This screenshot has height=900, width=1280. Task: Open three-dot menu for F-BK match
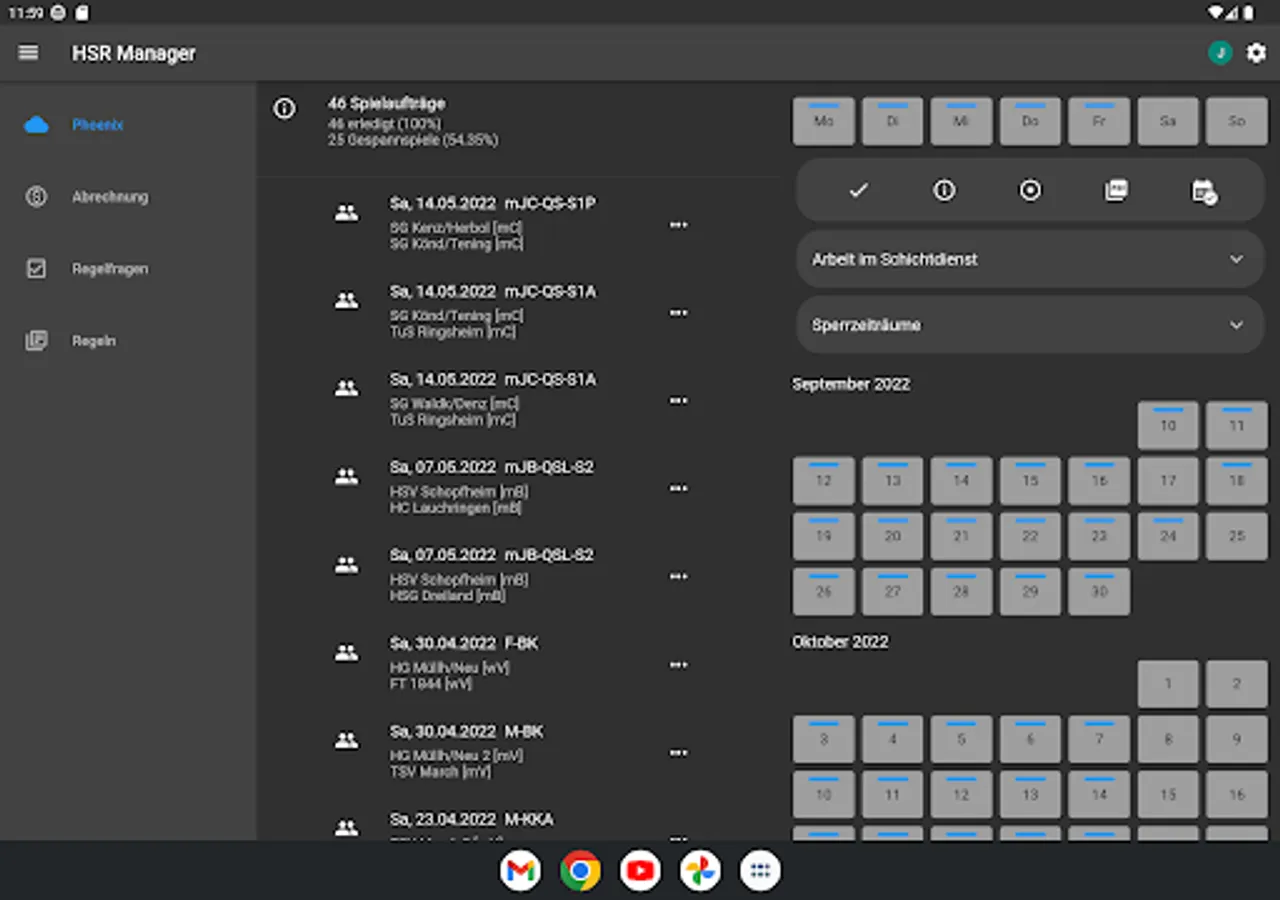[x=678, y=665]
